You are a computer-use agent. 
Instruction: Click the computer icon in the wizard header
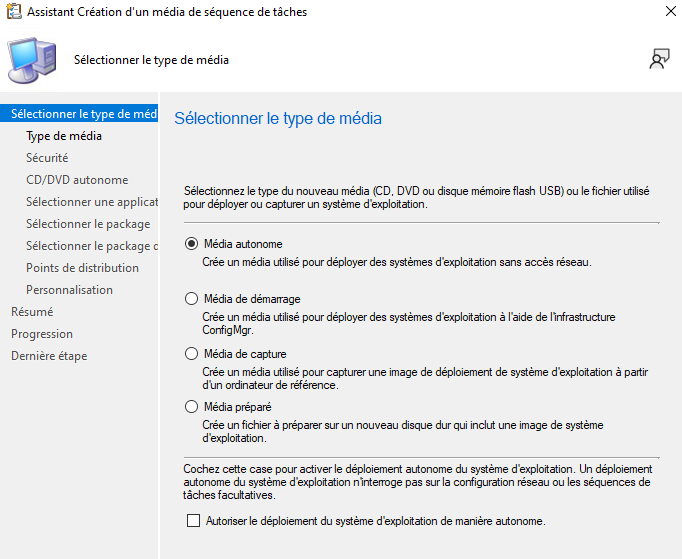[32, 59]
